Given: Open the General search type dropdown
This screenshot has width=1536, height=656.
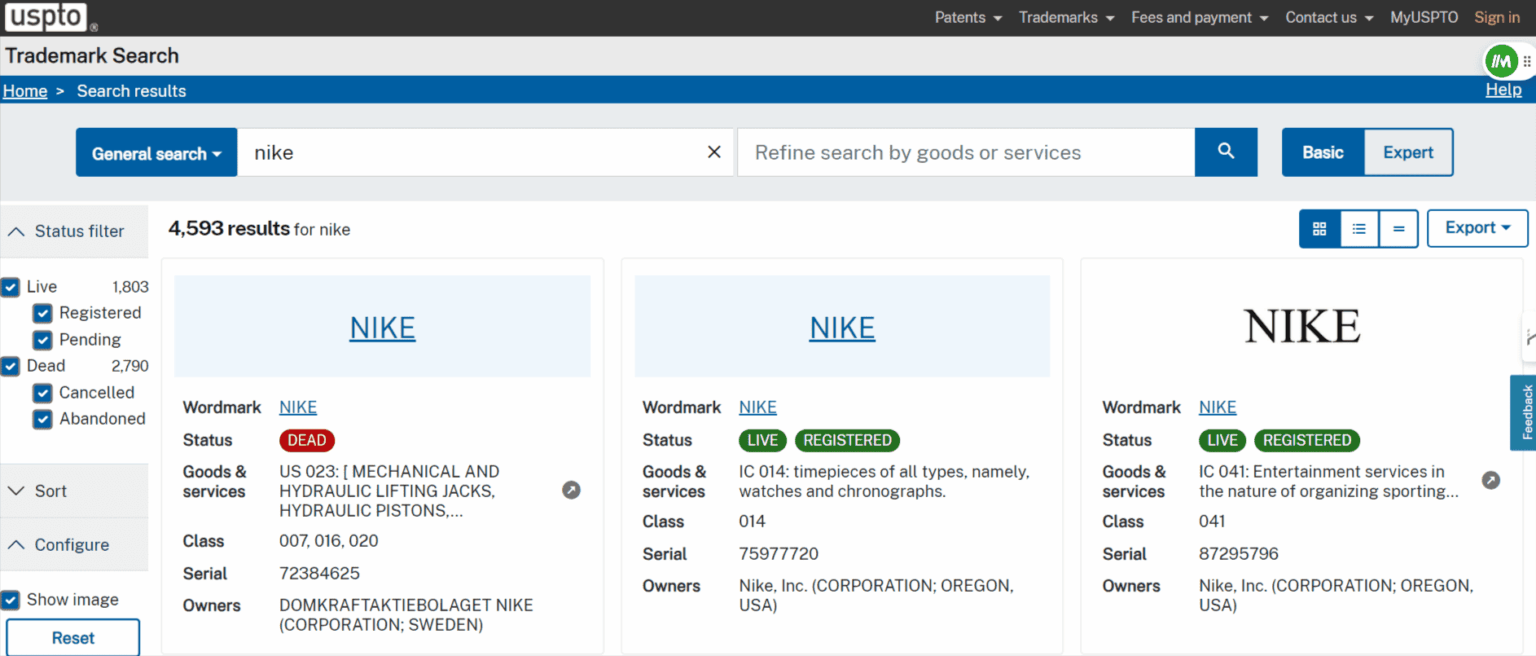Looking at the screenshot, I should pos(156,152).
